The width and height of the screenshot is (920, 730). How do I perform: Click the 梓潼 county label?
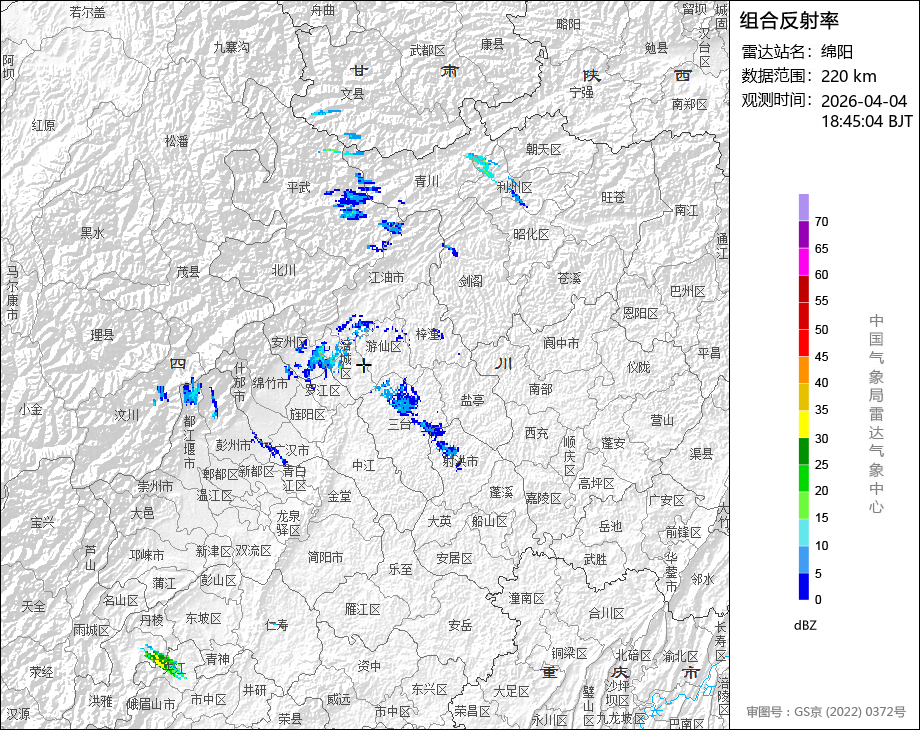click(x=428, y=334)
